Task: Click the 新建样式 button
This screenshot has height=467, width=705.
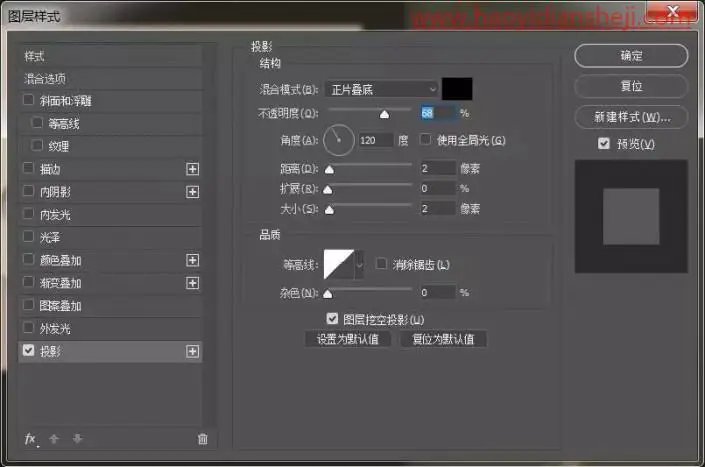Action: tap(631, 117)
